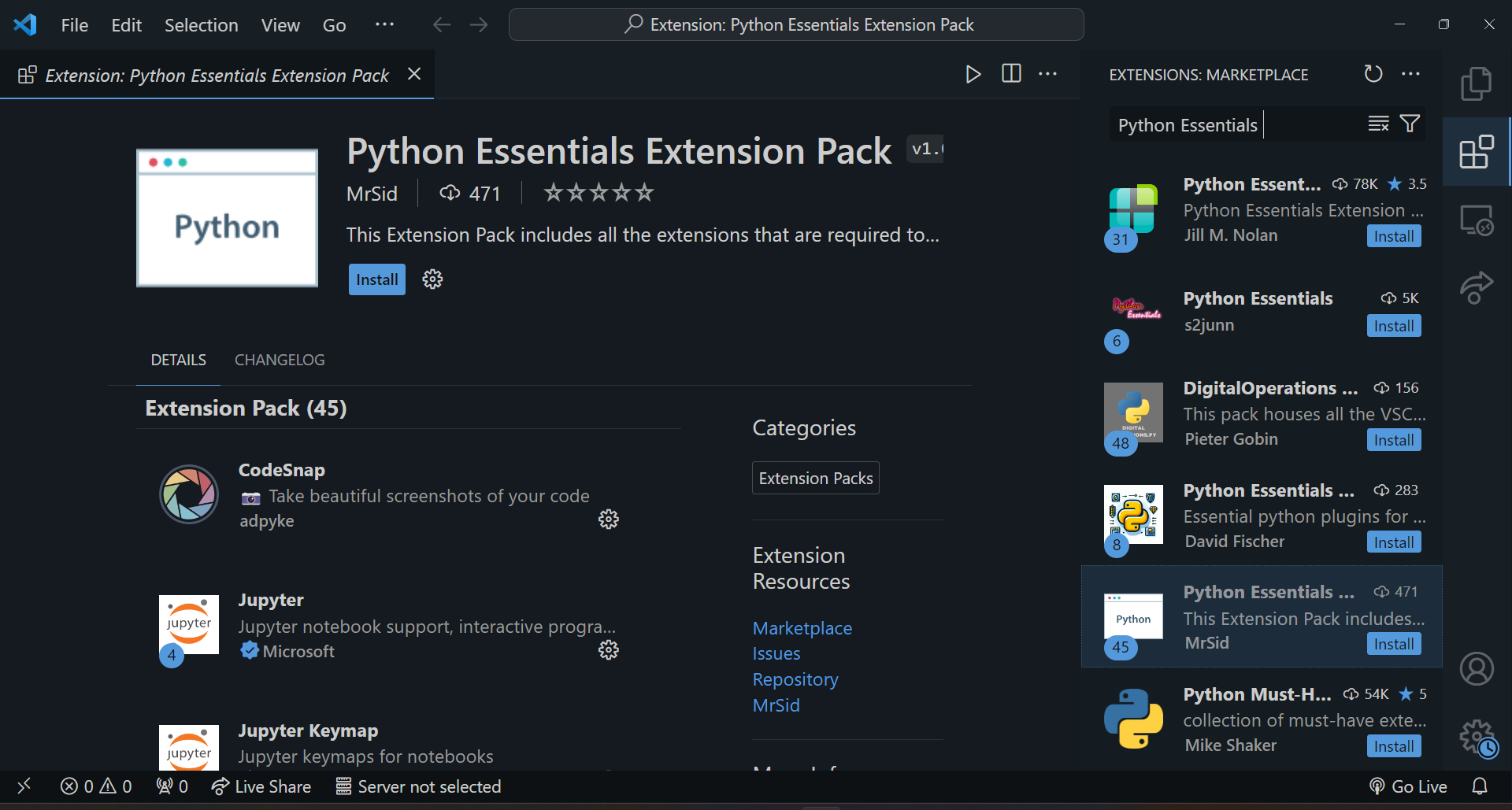This screenshot has height=810, width=1512.
Task: Install Jill M. Nolan's Python Essentials pack
Action: (x=1394, y=236)
